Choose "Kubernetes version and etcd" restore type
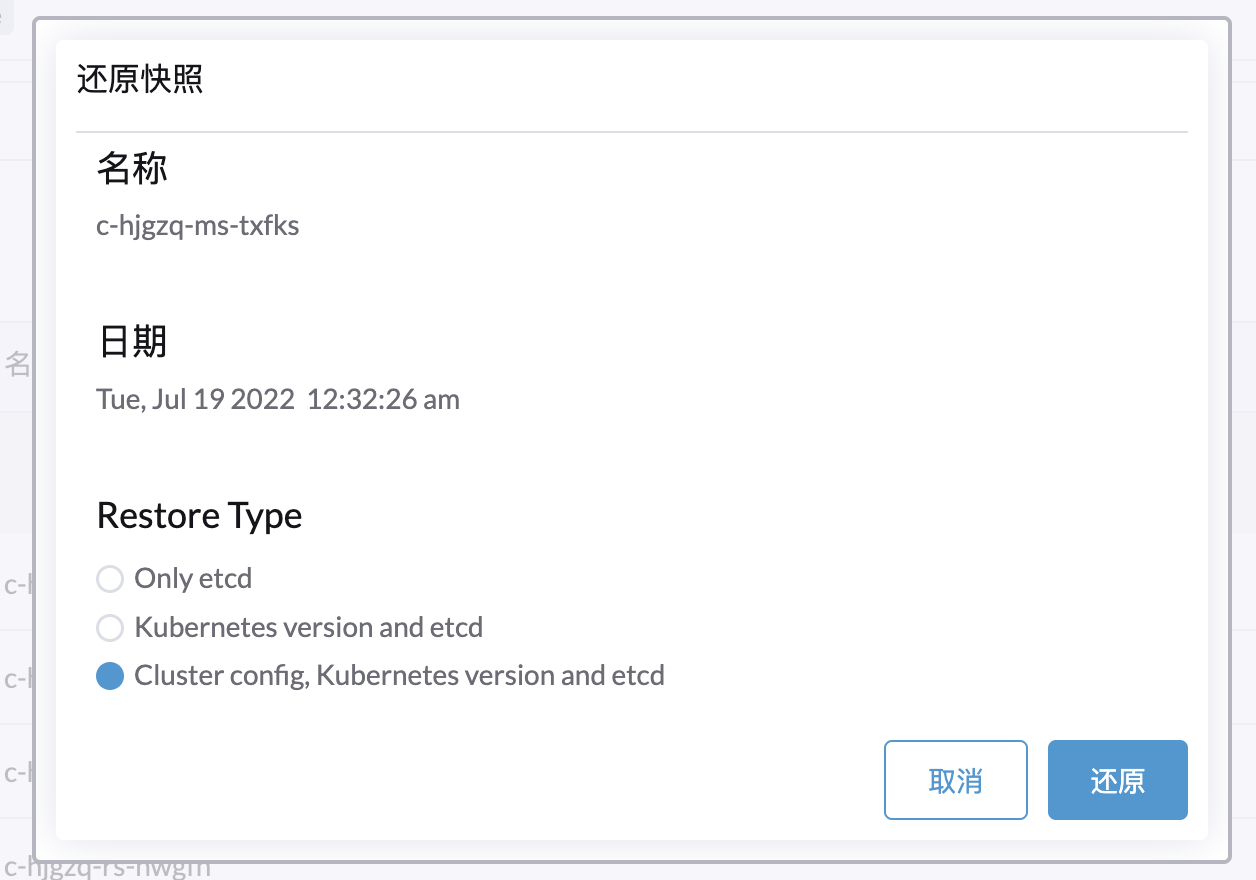The height and width of the screenshot is (880, 1256). pos(110,627)
